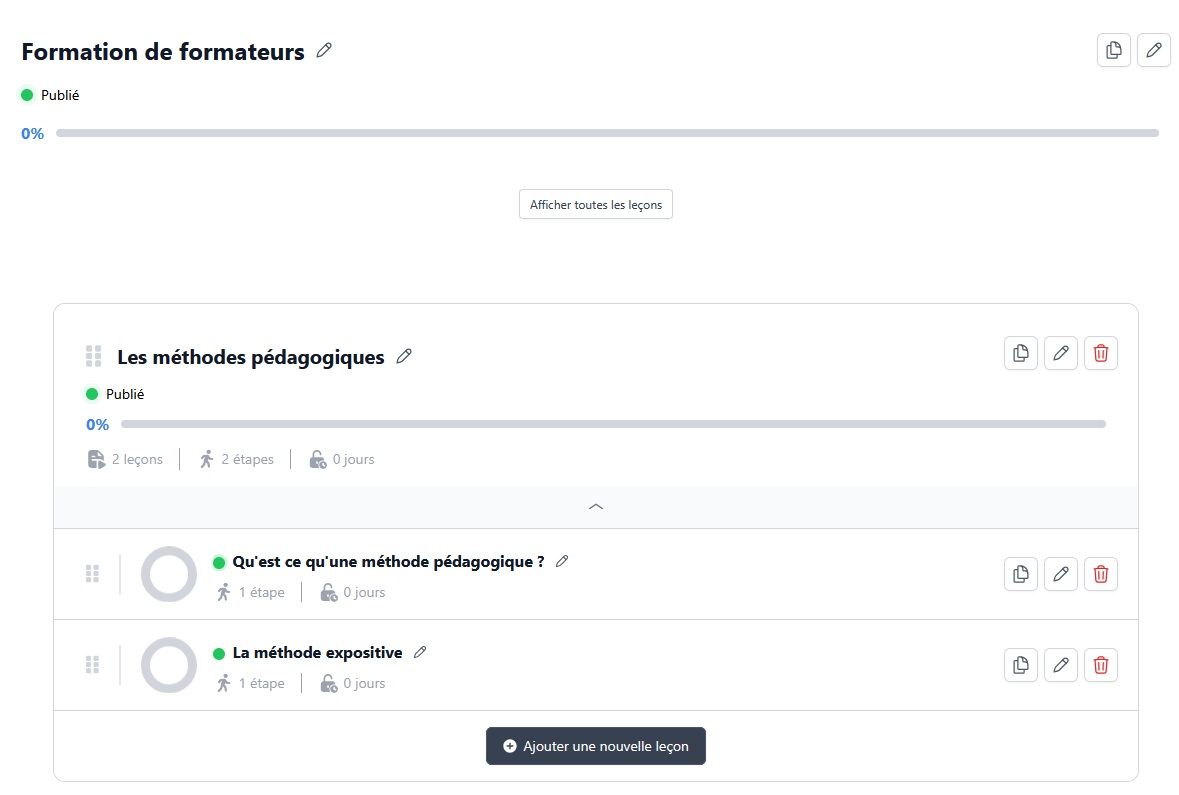Delete the lesson Qu'est ce qu'une méthode pédagogique
Screen dimensions: 1179x795
tap(1101, 574)
